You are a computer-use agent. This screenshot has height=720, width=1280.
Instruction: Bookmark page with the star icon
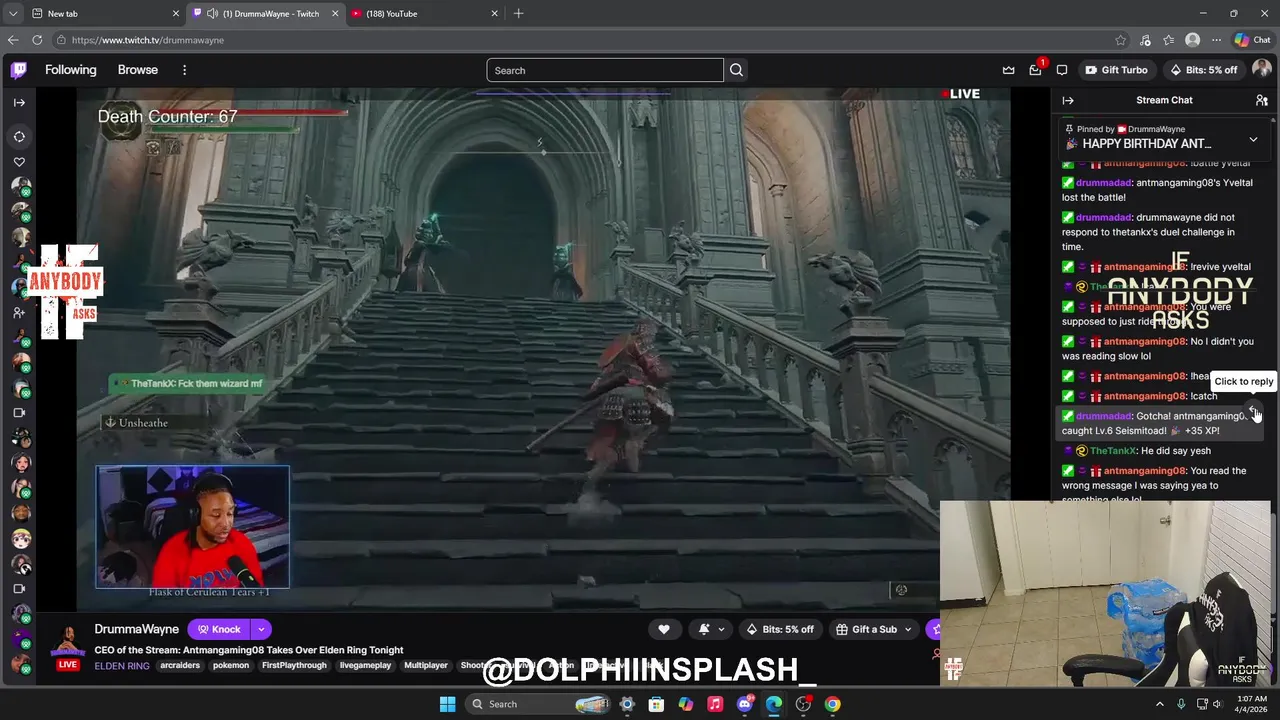coord(1120,40)
